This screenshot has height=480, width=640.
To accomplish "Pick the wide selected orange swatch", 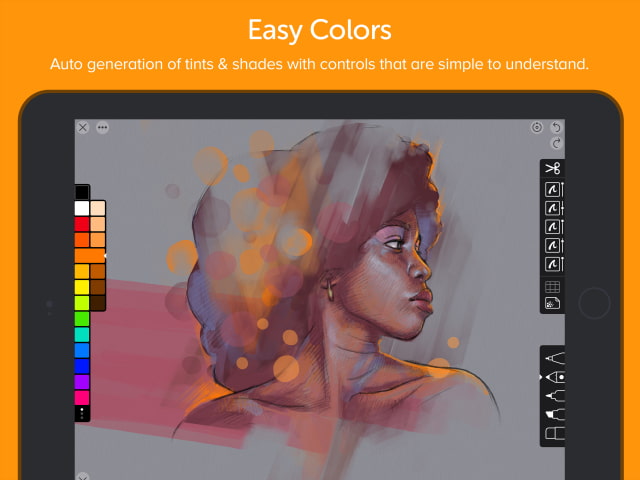I will (90, 256).
